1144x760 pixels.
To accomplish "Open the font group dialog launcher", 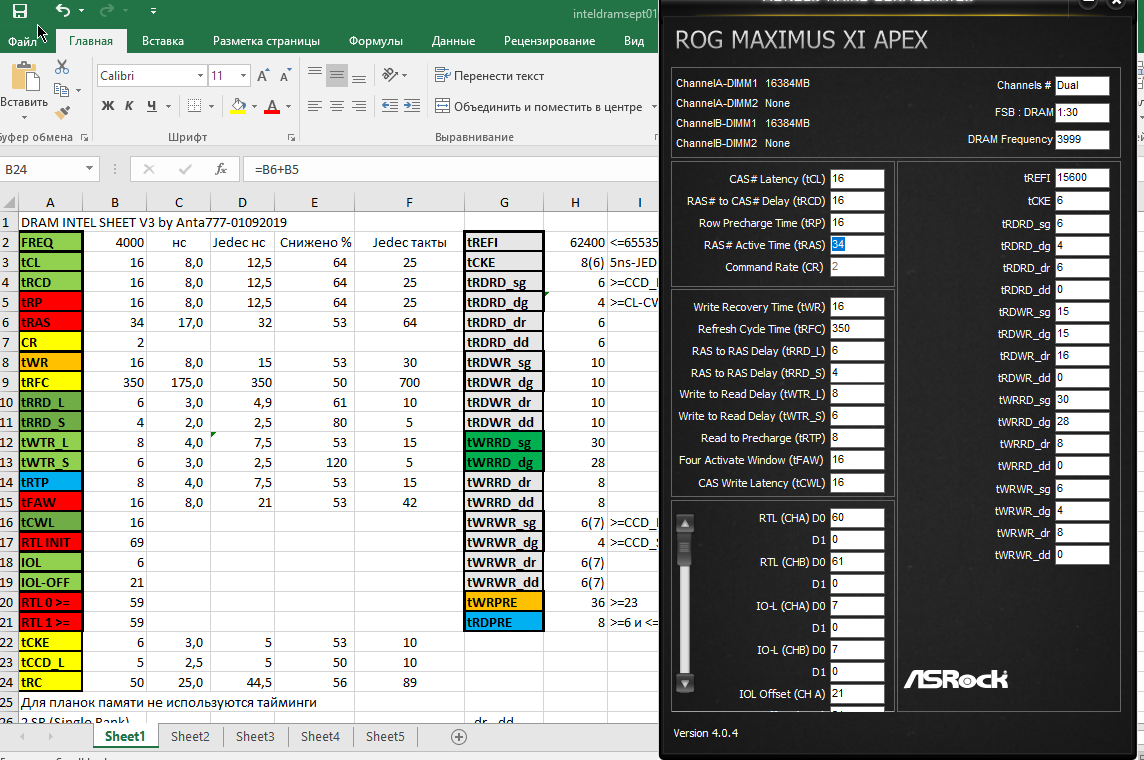I will [291, 137].
